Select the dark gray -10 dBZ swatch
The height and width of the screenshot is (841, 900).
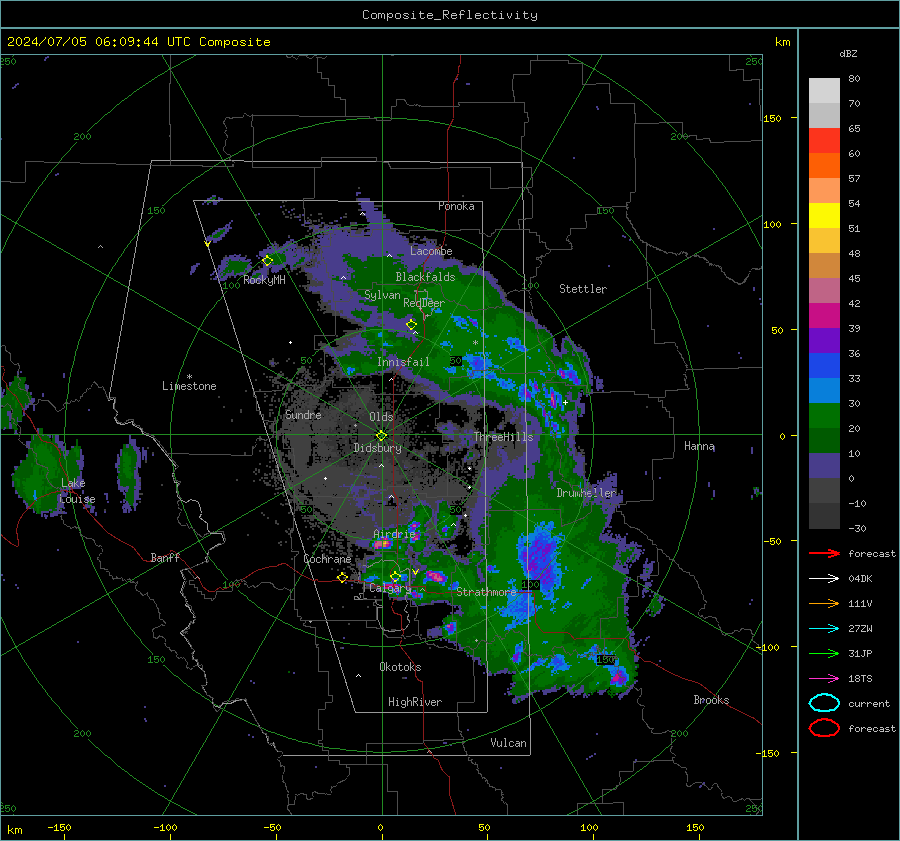coord(824,516)
